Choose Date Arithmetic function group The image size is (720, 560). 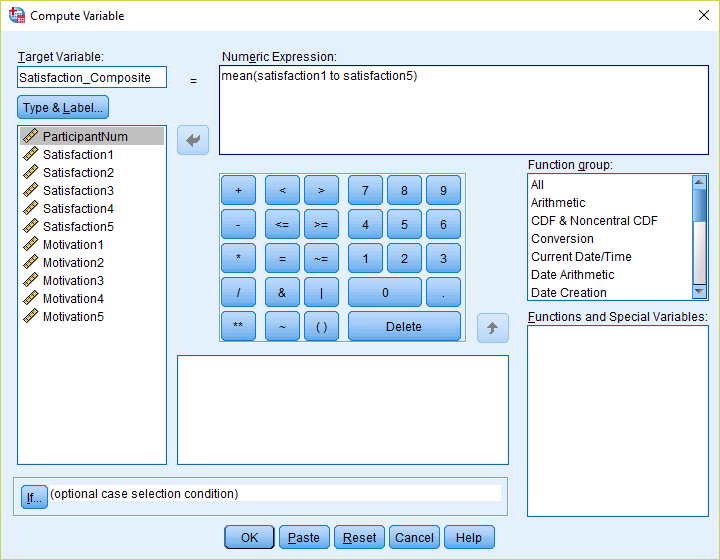point(572,275)
